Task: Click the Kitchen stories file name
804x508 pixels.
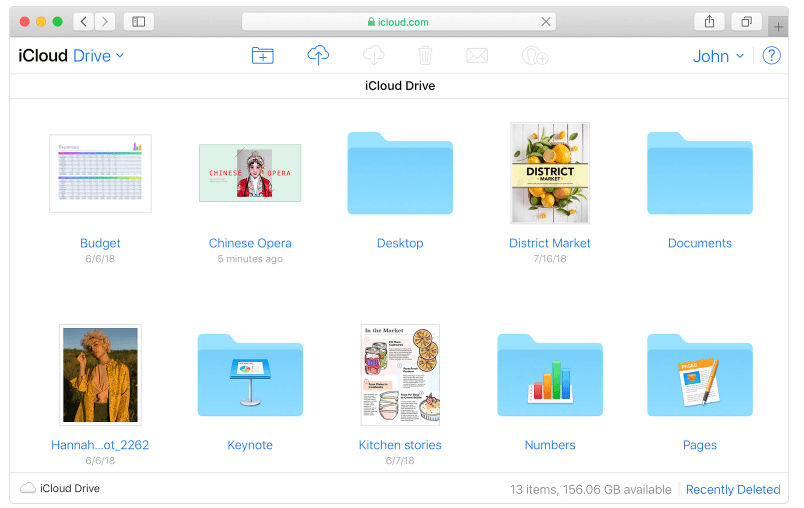Action: (x=400, y=445)
